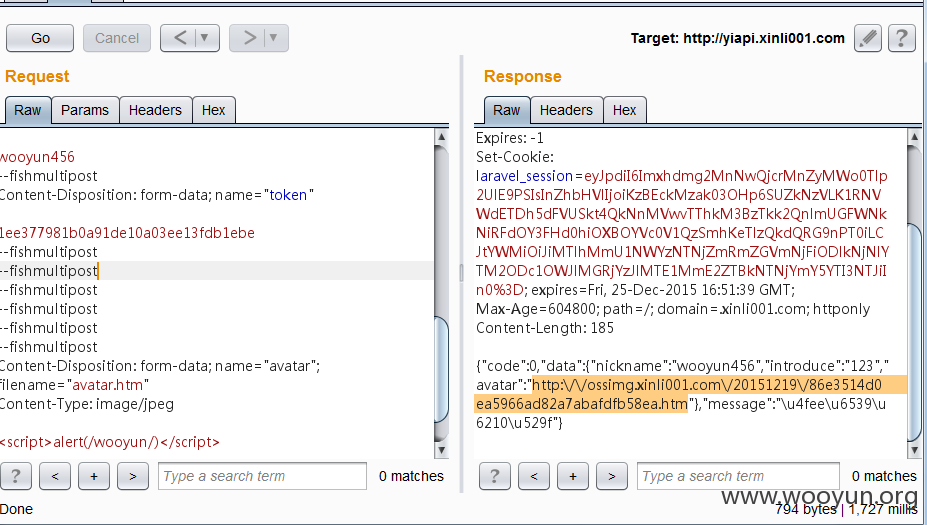This screenshot has height=525, width=927.
Task: Click request search plus options button
Action: click(93, 476)
